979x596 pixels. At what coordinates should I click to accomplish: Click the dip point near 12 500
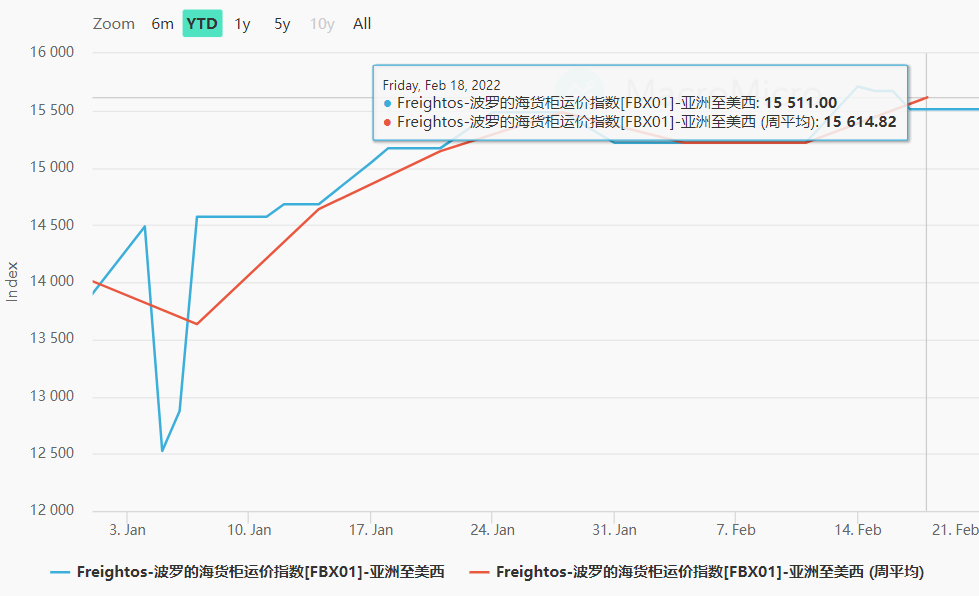coord(163,452)
